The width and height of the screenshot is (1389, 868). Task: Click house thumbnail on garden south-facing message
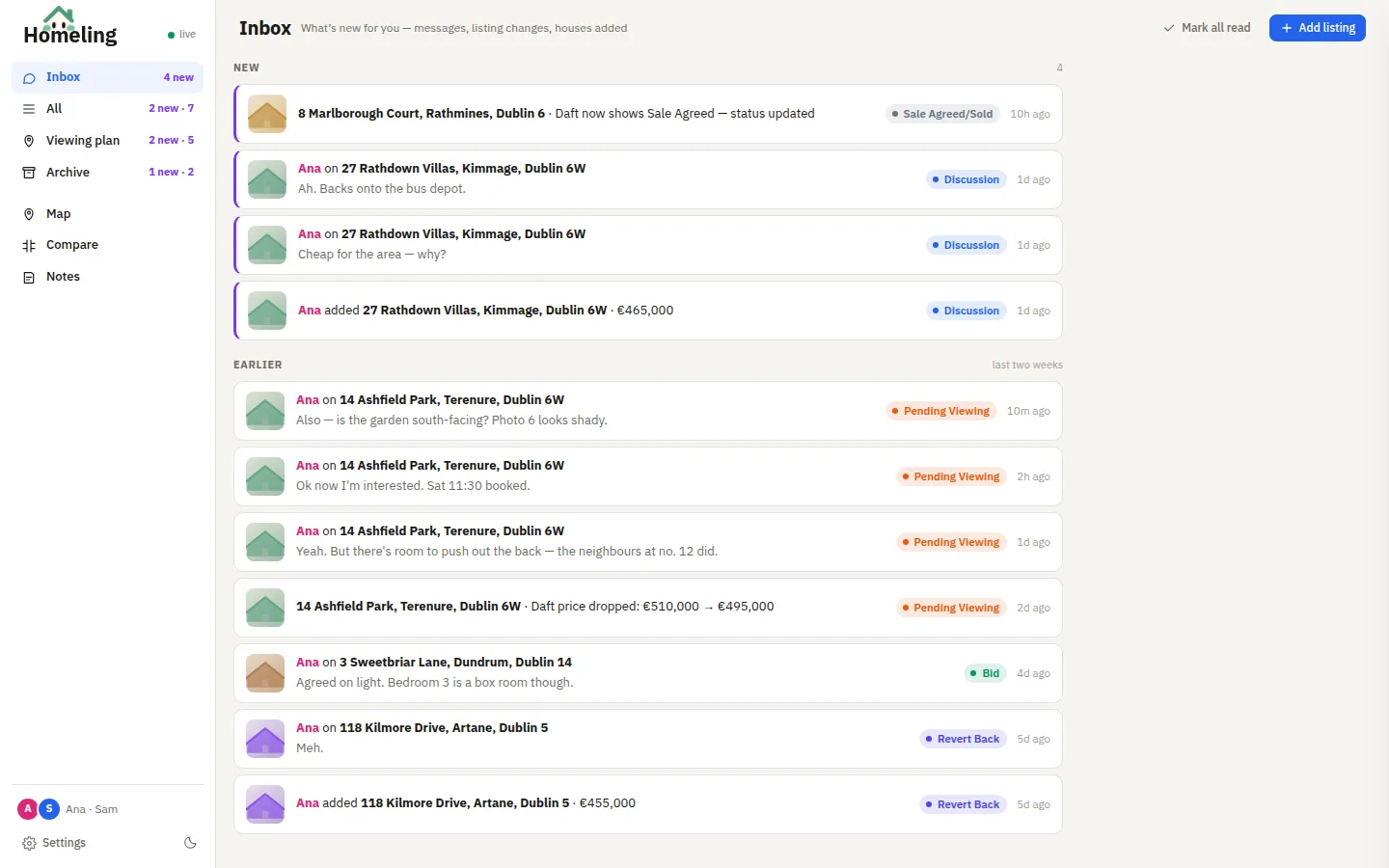(x=265, y=411)
